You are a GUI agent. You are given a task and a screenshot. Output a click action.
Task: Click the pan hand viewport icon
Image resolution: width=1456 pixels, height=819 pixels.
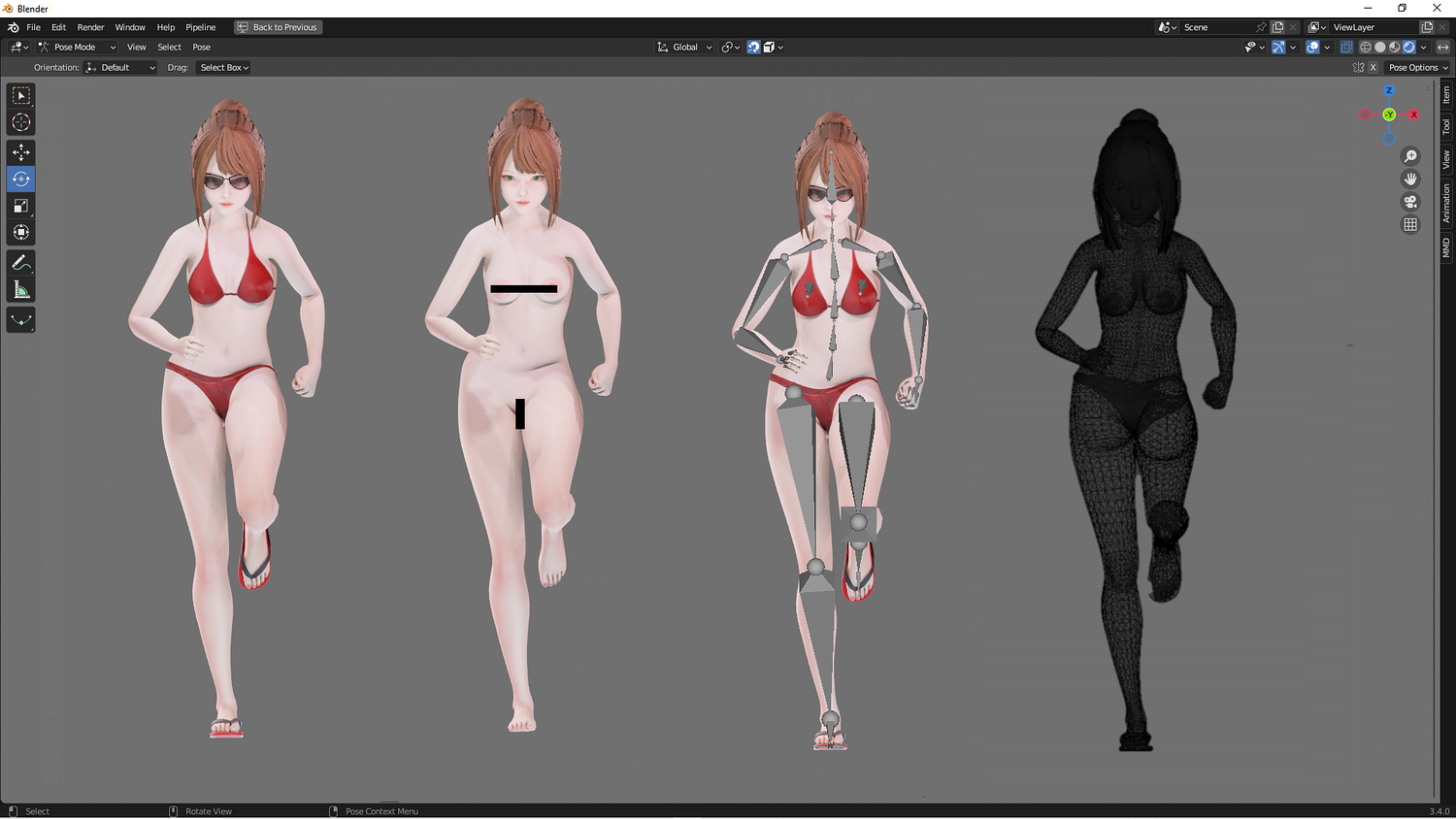1410,179
